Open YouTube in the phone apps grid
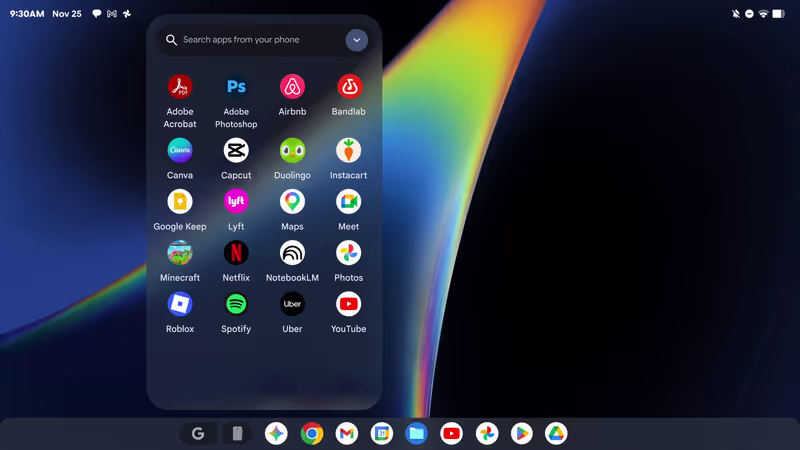Screen dimensions: 800x450 [x=348, y=304]
